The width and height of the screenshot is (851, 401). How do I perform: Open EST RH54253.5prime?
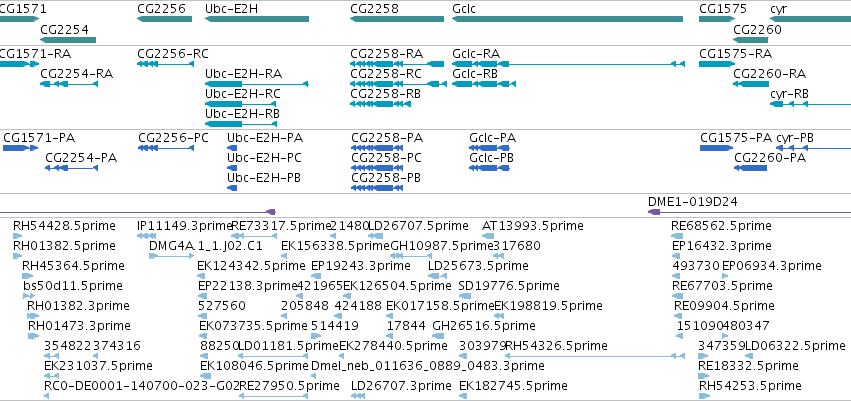click(x=704, y=396)
